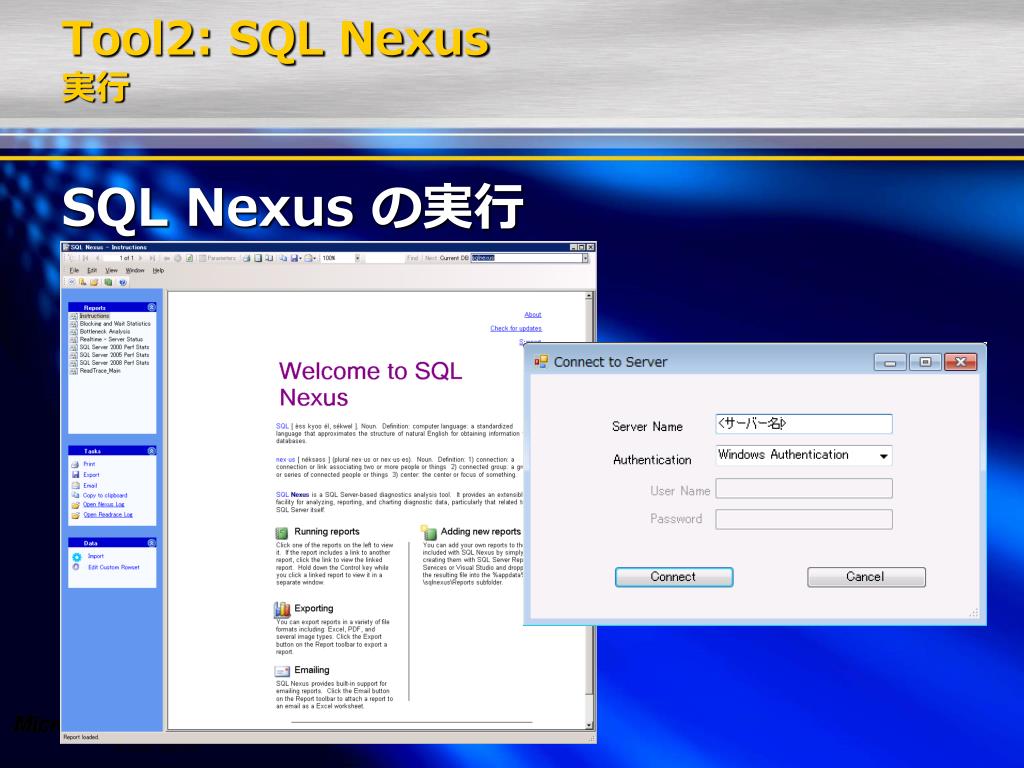This screenshot has width=1024, height=768.
Task: Select the Edit Custom Rowset icon
Action: coord(76,567)
